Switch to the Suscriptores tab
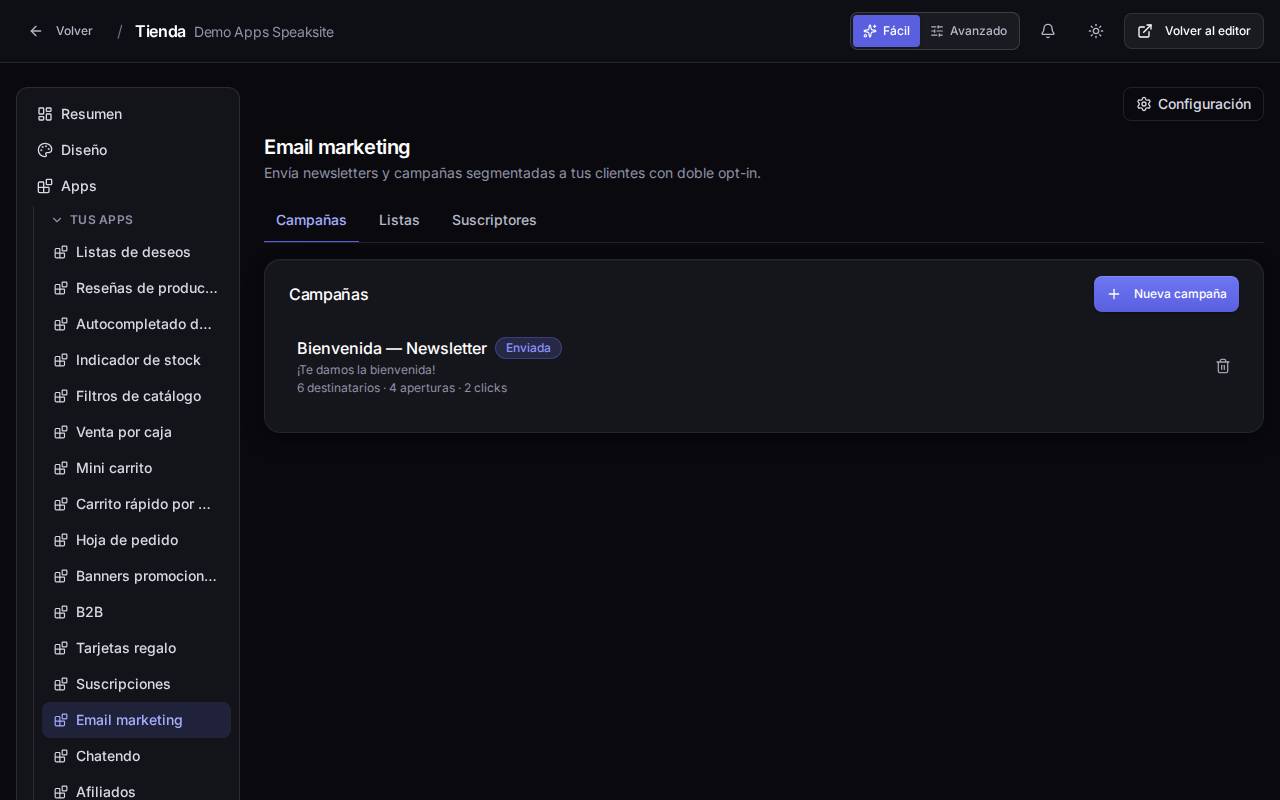The height and width of the screenshot is (800, 1280). tap(494, 220)
